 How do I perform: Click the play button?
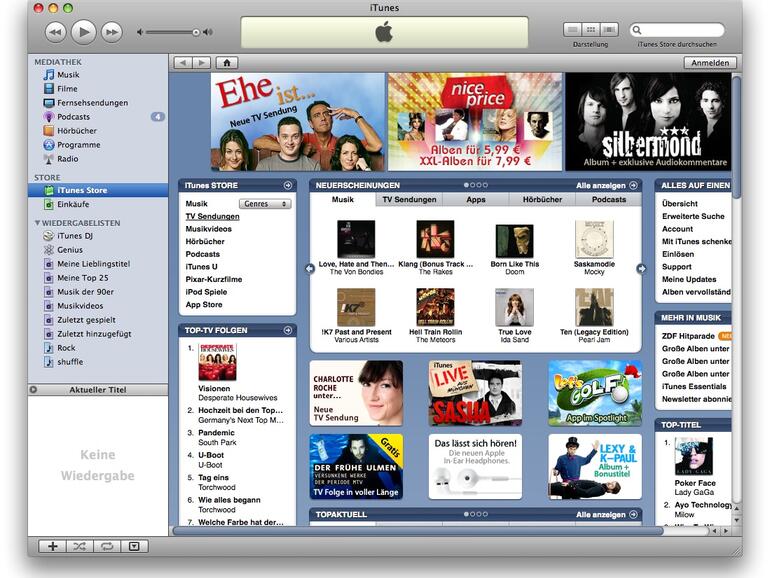click(84, 32)
